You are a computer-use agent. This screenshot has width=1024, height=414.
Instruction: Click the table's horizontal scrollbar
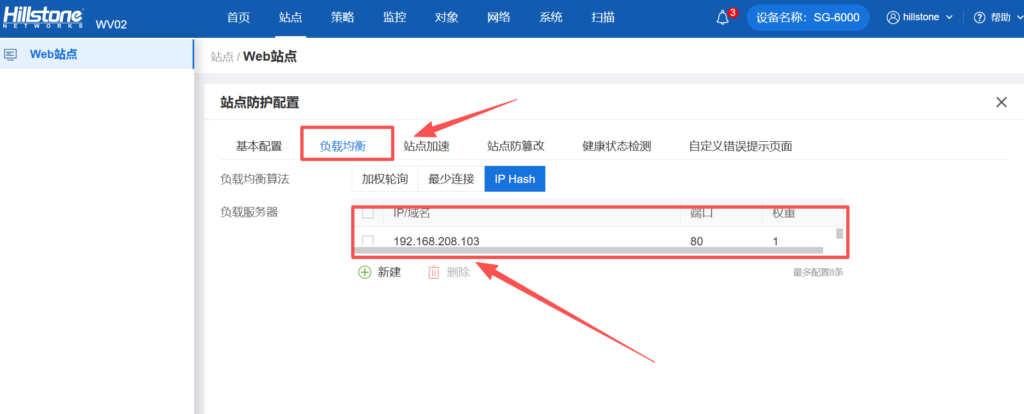click(x=588, y=250)
